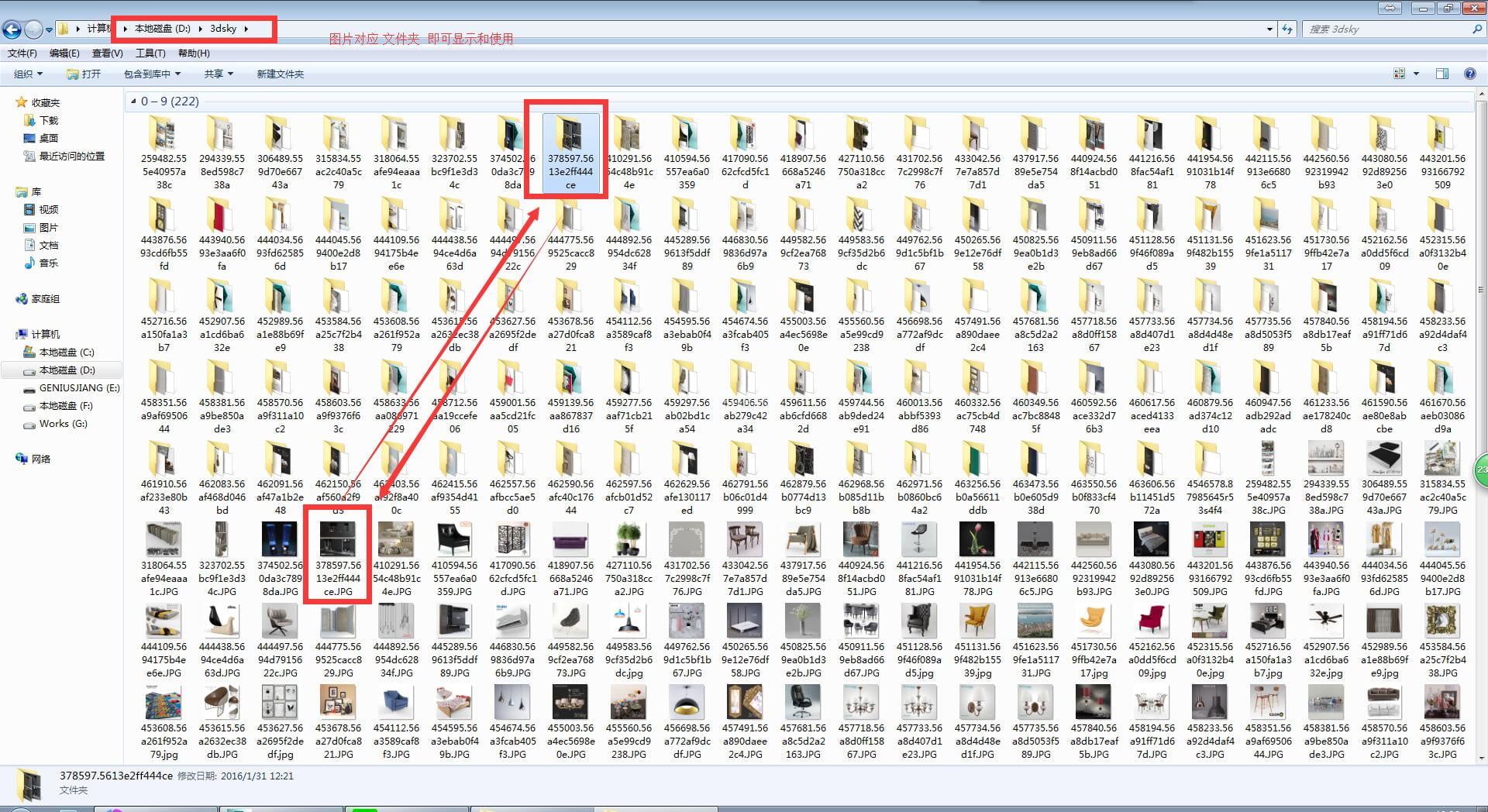This screenshot has height=812, width=1488.
Task: Open the 网络 network location
Action: [x=40, y=459]
